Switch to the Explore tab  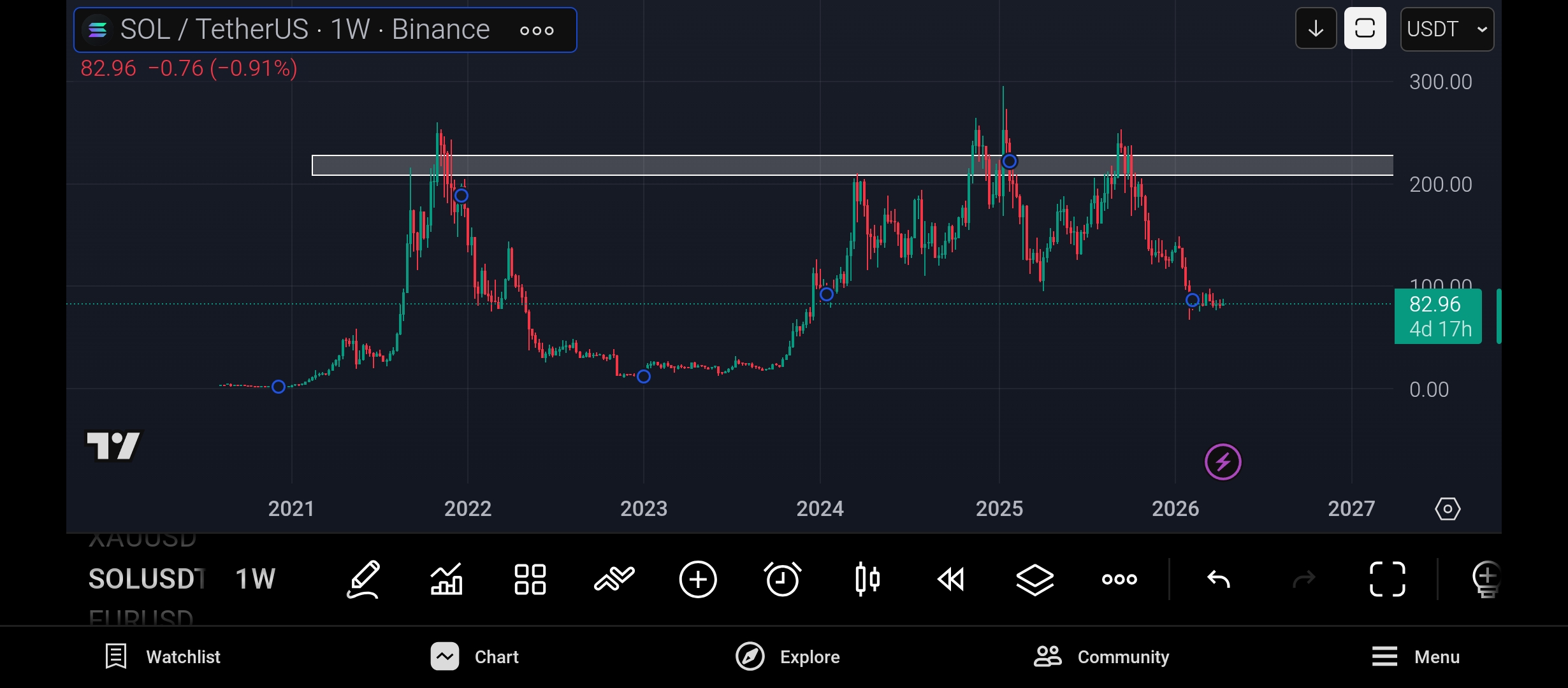tap(788, 657)
